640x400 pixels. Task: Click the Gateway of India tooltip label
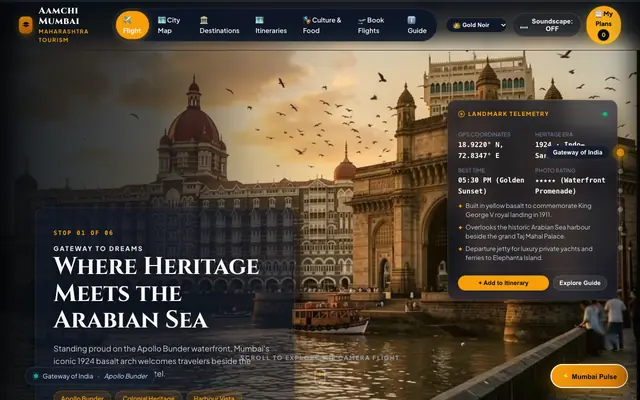coord(577,152)
